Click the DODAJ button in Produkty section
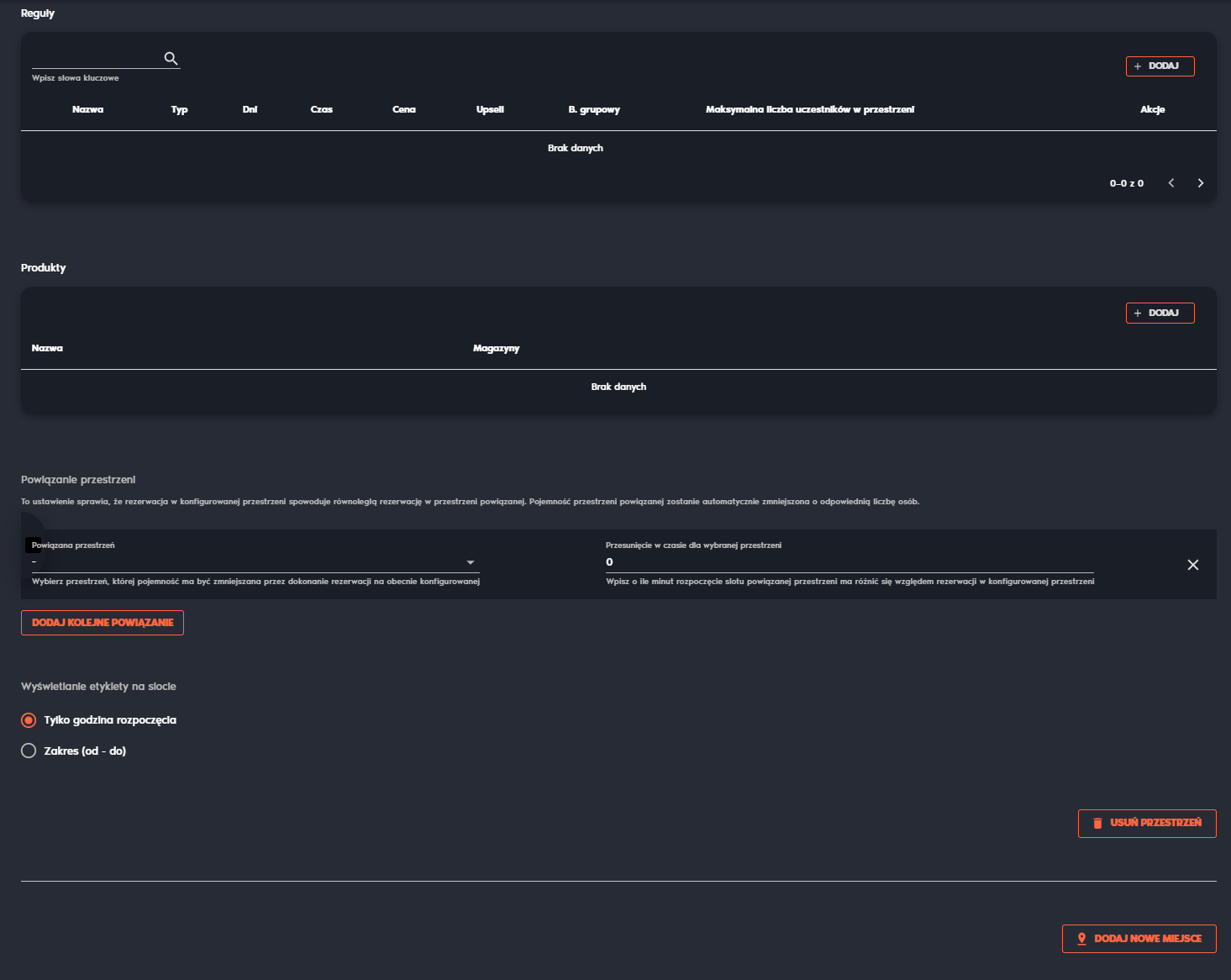1231x980 pixels. tap(1160, 313)
